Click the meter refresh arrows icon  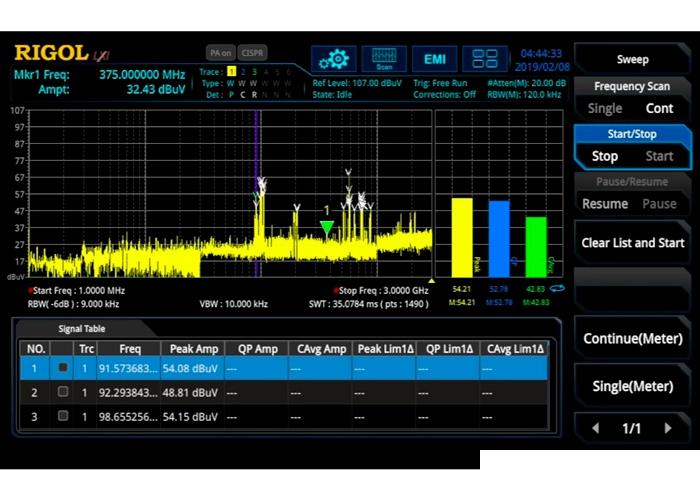558,289
